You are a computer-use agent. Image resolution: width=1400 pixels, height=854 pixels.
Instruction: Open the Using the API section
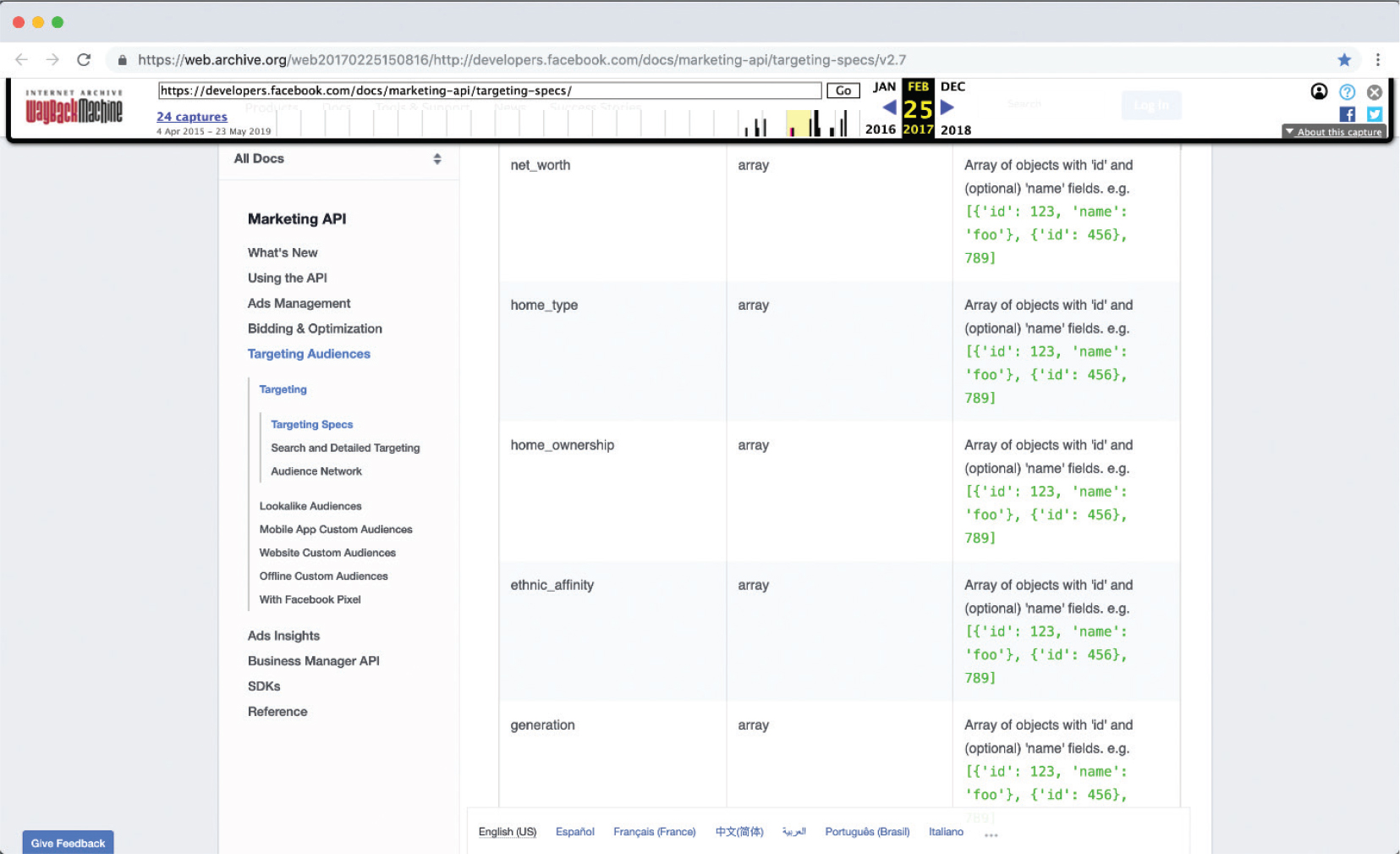click(x=288, y=278)
